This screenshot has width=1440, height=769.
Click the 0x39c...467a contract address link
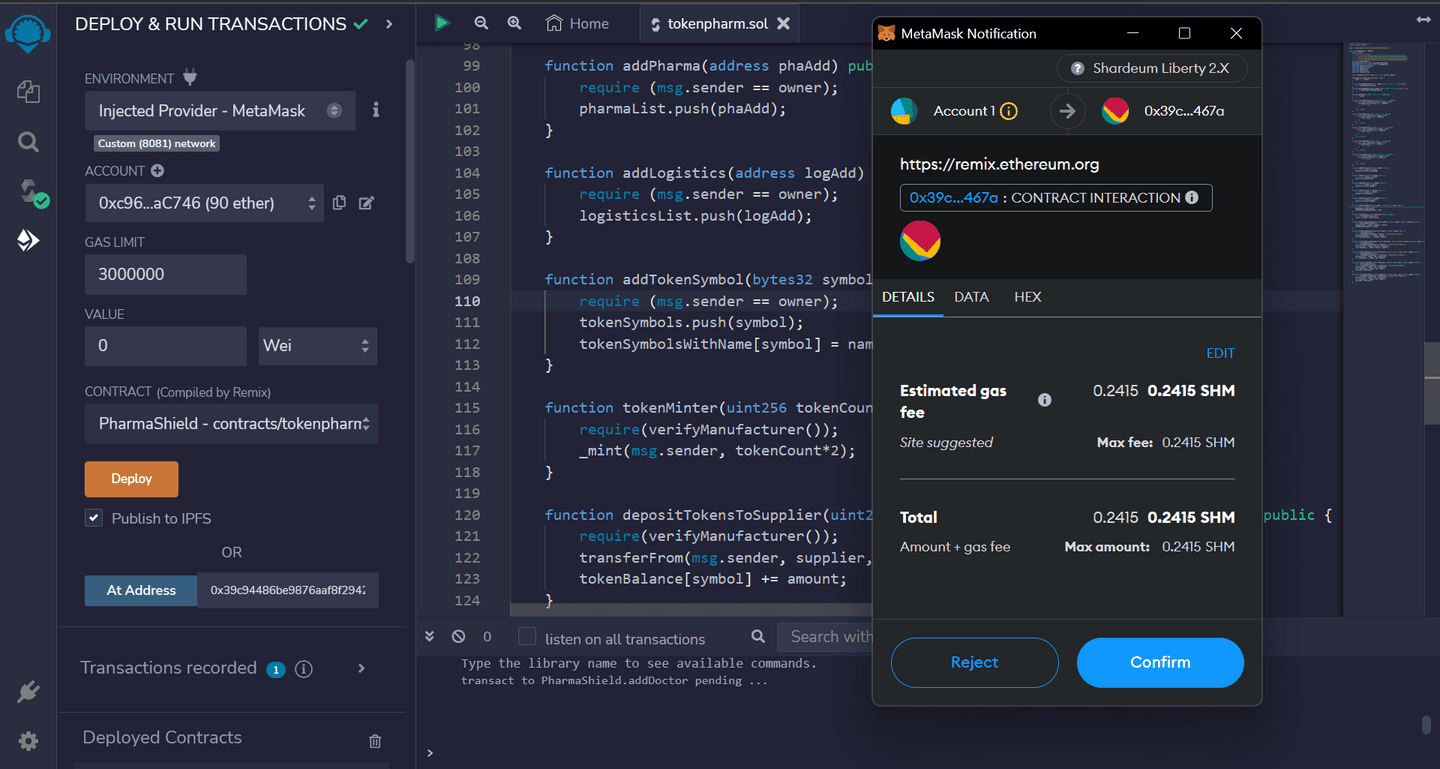pos(954,198)
